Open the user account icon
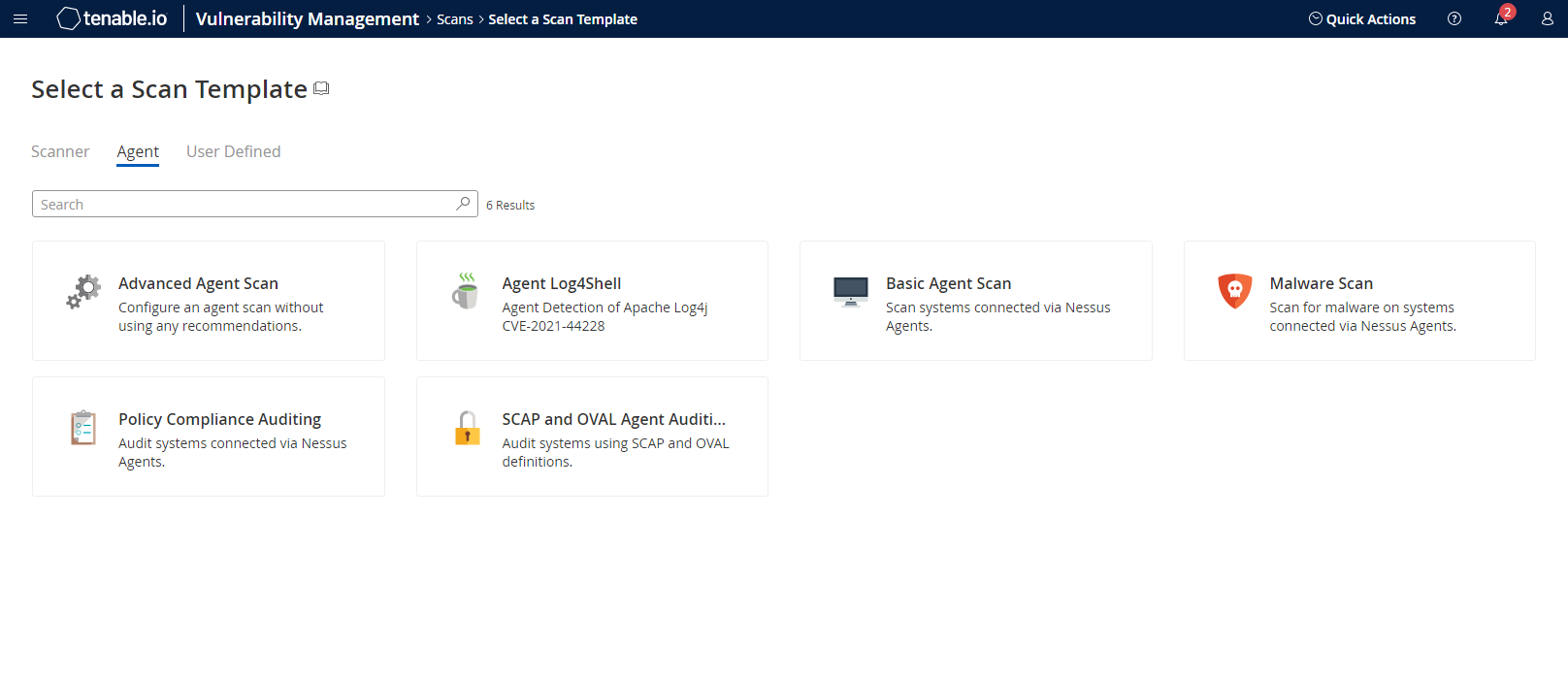Viewport: 1568px width, 680px height. coord(1548,18)
